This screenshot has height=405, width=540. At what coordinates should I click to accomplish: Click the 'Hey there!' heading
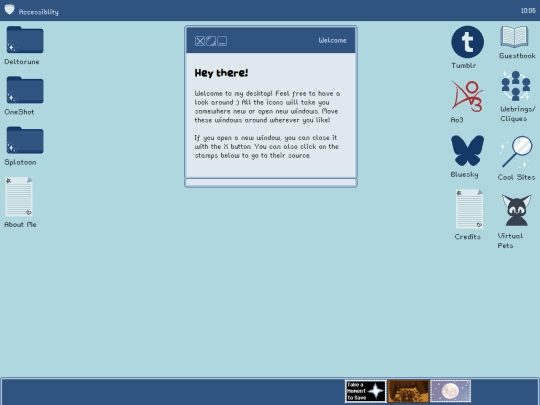[221, 73]
